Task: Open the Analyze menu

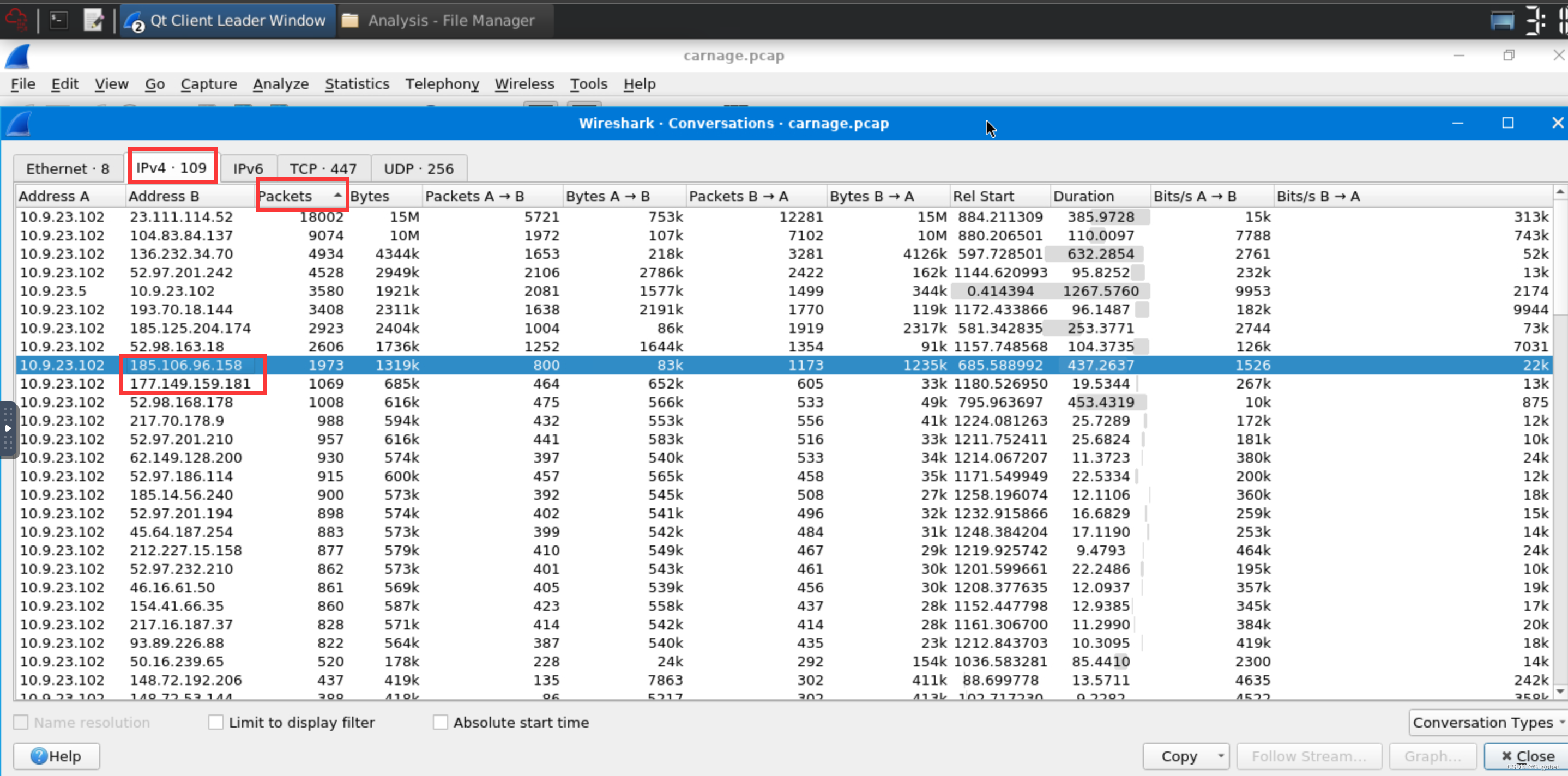Action: pyautogui.click(x=281, y=84)
